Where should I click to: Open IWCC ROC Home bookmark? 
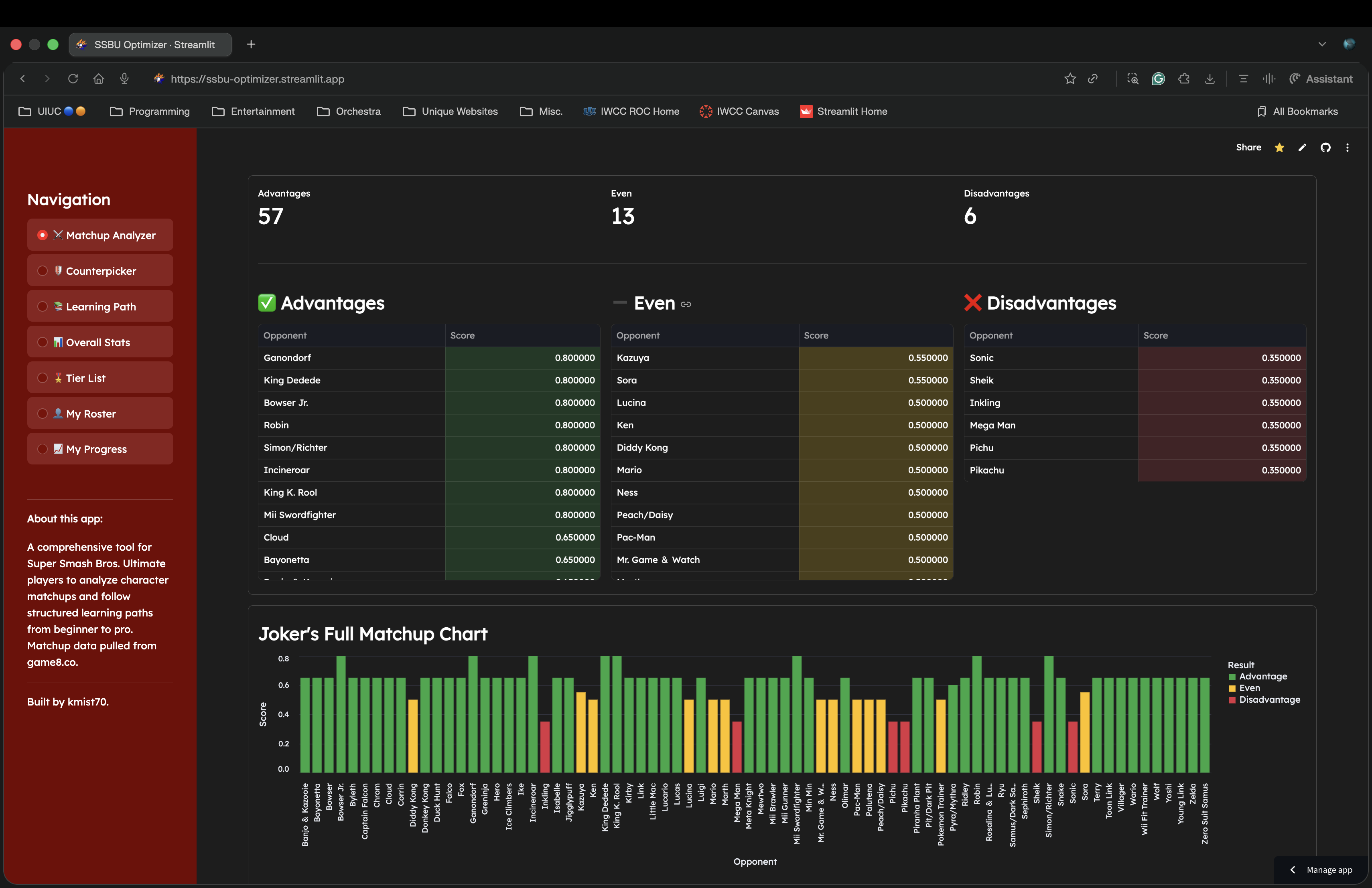coord(631,111)
